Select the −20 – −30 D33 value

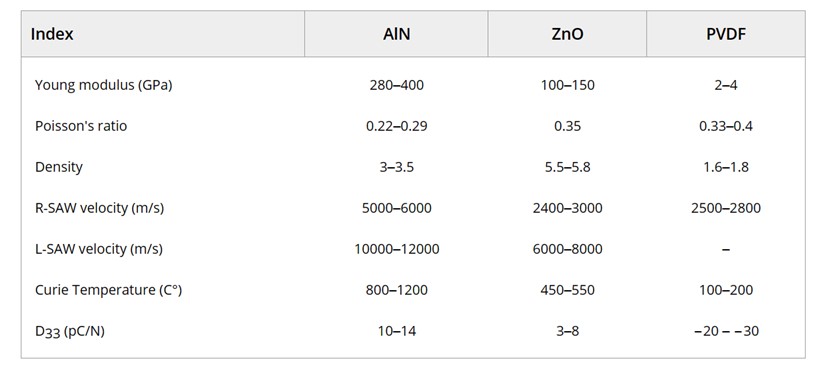point(726,331)
